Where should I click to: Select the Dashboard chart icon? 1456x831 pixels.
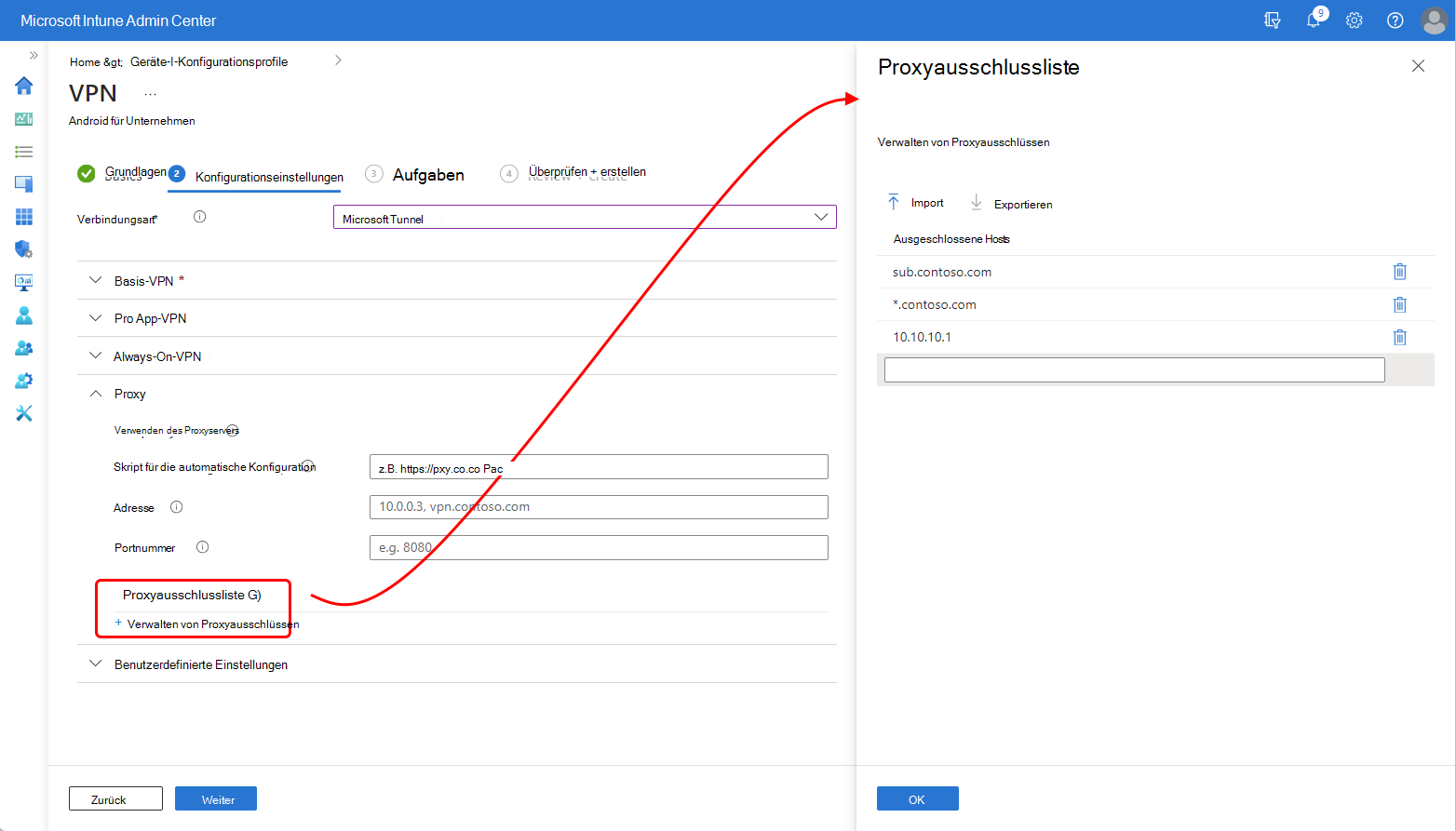click(x=23, y=118)
